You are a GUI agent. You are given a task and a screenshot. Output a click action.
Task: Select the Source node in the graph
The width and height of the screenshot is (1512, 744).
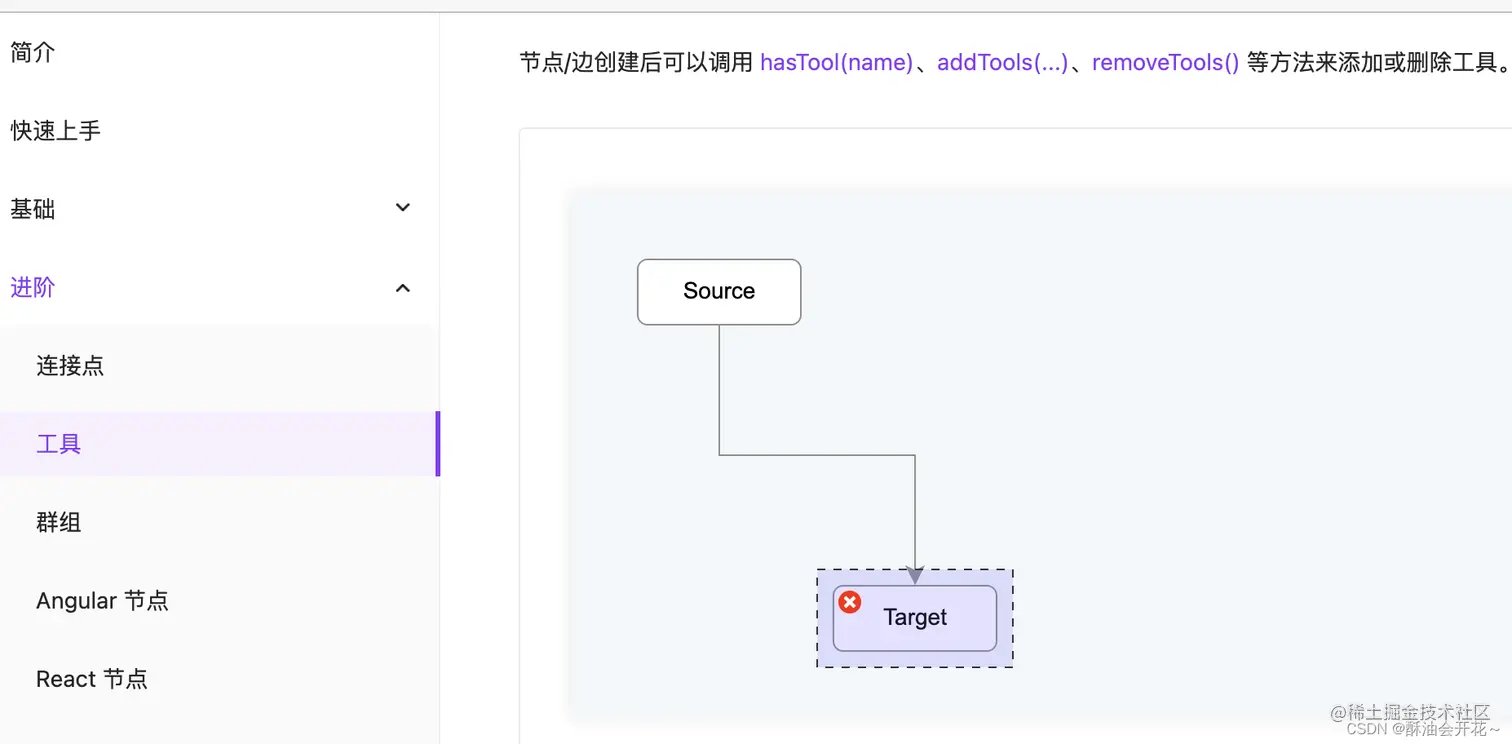[x=719, y=292]
